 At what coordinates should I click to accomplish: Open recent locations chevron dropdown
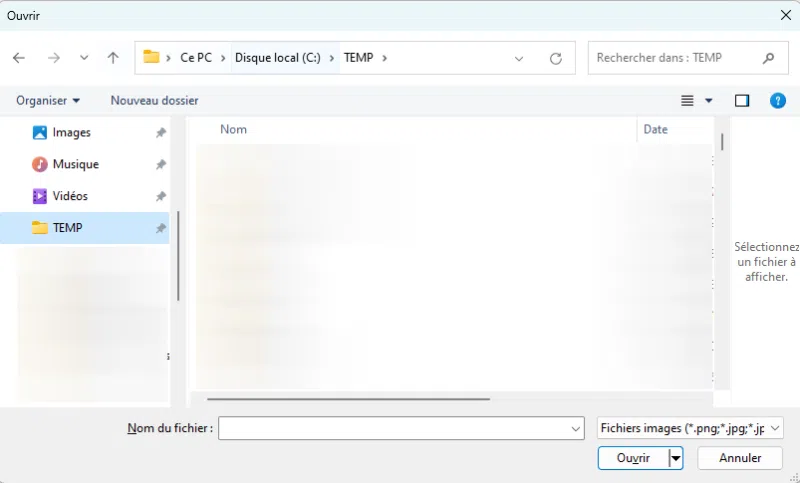pyautogui.click(x=84, y=58)
